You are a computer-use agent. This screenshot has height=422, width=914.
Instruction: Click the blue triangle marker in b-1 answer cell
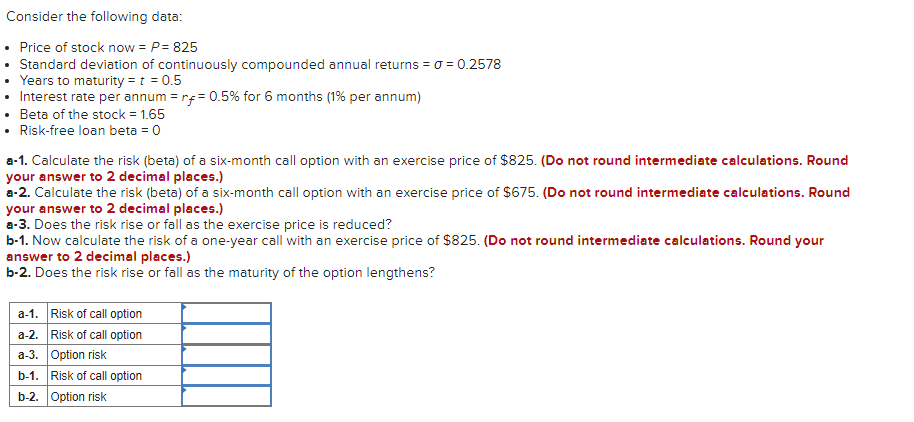coord(184,369)
